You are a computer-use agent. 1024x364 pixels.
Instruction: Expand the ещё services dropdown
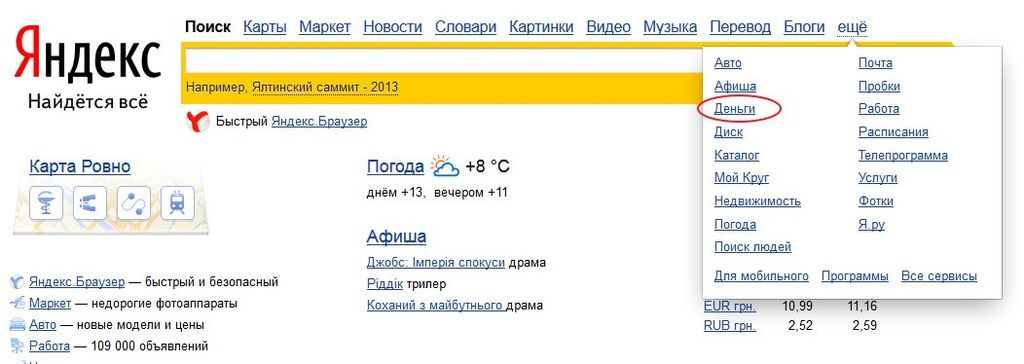(852, 27)
